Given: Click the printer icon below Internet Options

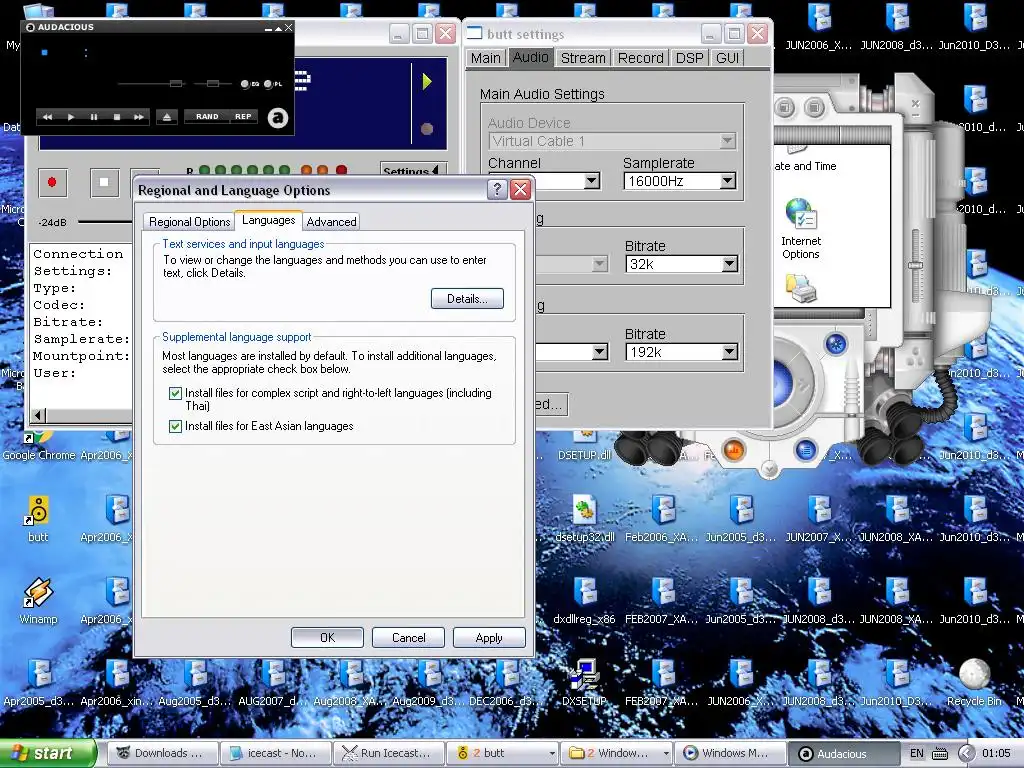Looking at the screenshot, I should pos(801,288).
